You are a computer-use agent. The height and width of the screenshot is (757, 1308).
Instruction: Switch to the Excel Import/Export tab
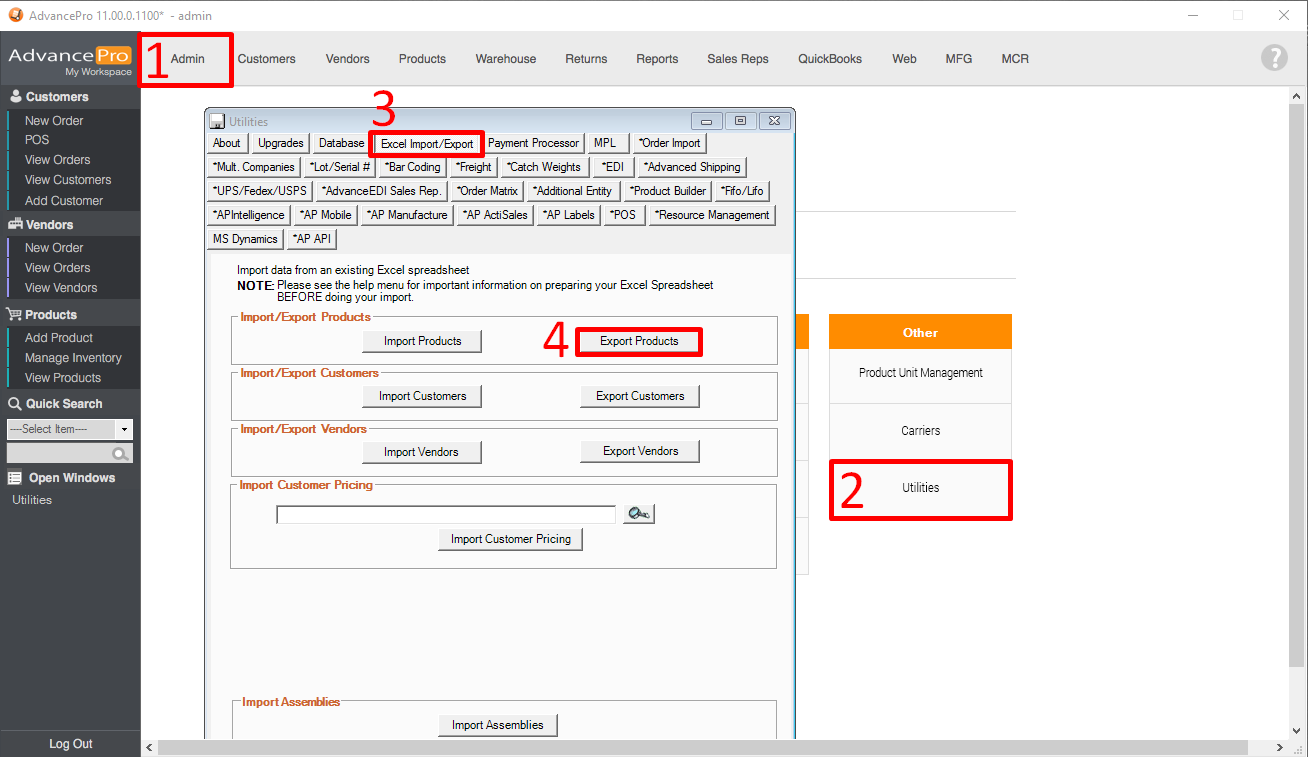click(x=427, y=144)
